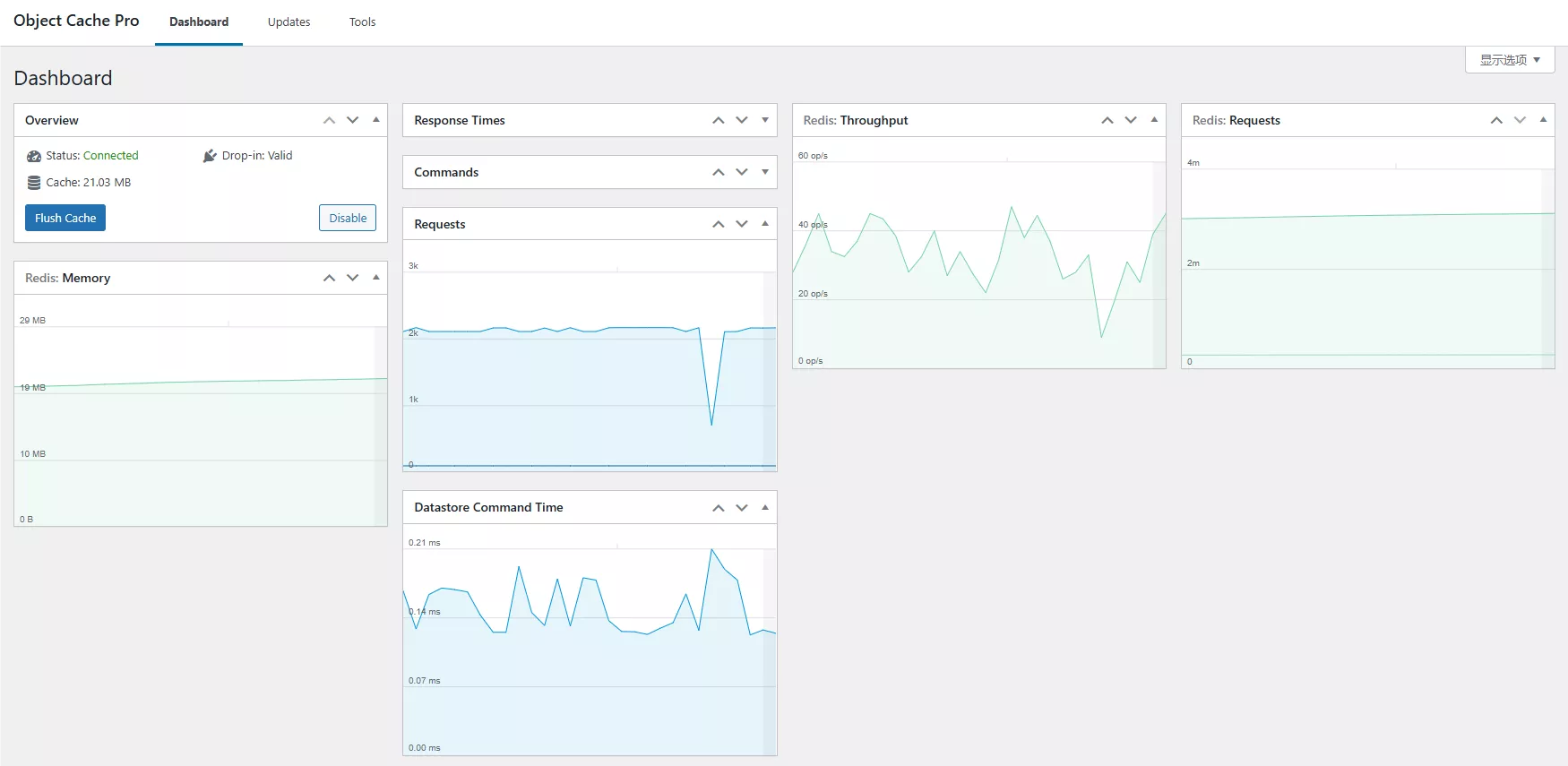This screenshot has width=1568, height=766.
Task: Move the Overview panel up
Action: 329,120
